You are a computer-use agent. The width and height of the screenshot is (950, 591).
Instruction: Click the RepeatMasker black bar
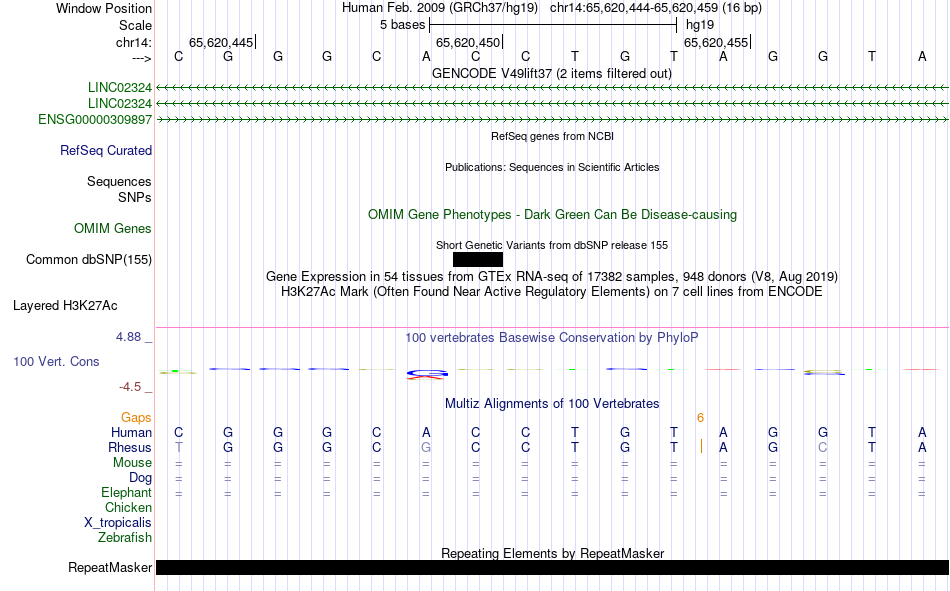(x=552, y=567)
